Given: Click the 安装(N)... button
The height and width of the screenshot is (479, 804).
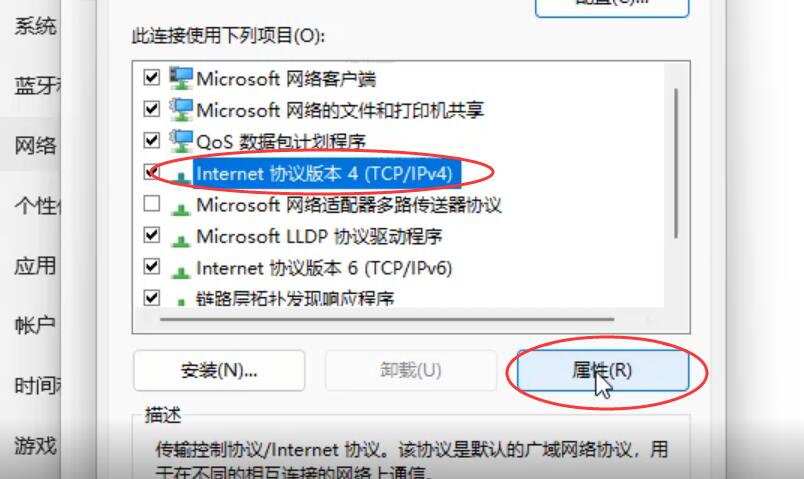Looking at the screenshot, I should (x=219, y=370).
